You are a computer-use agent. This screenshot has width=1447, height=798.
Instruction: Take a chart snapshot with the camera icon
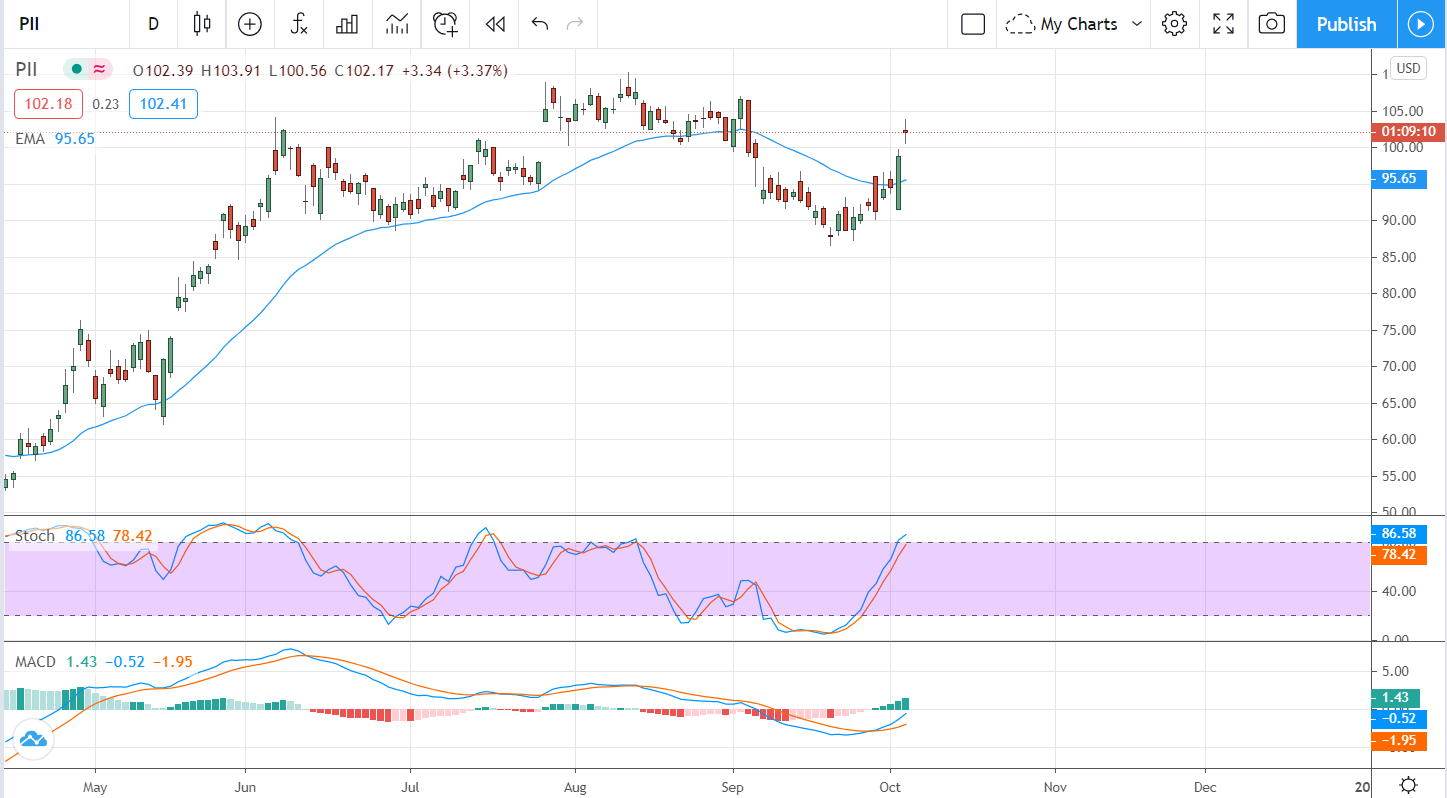[x=1271, y=24]
